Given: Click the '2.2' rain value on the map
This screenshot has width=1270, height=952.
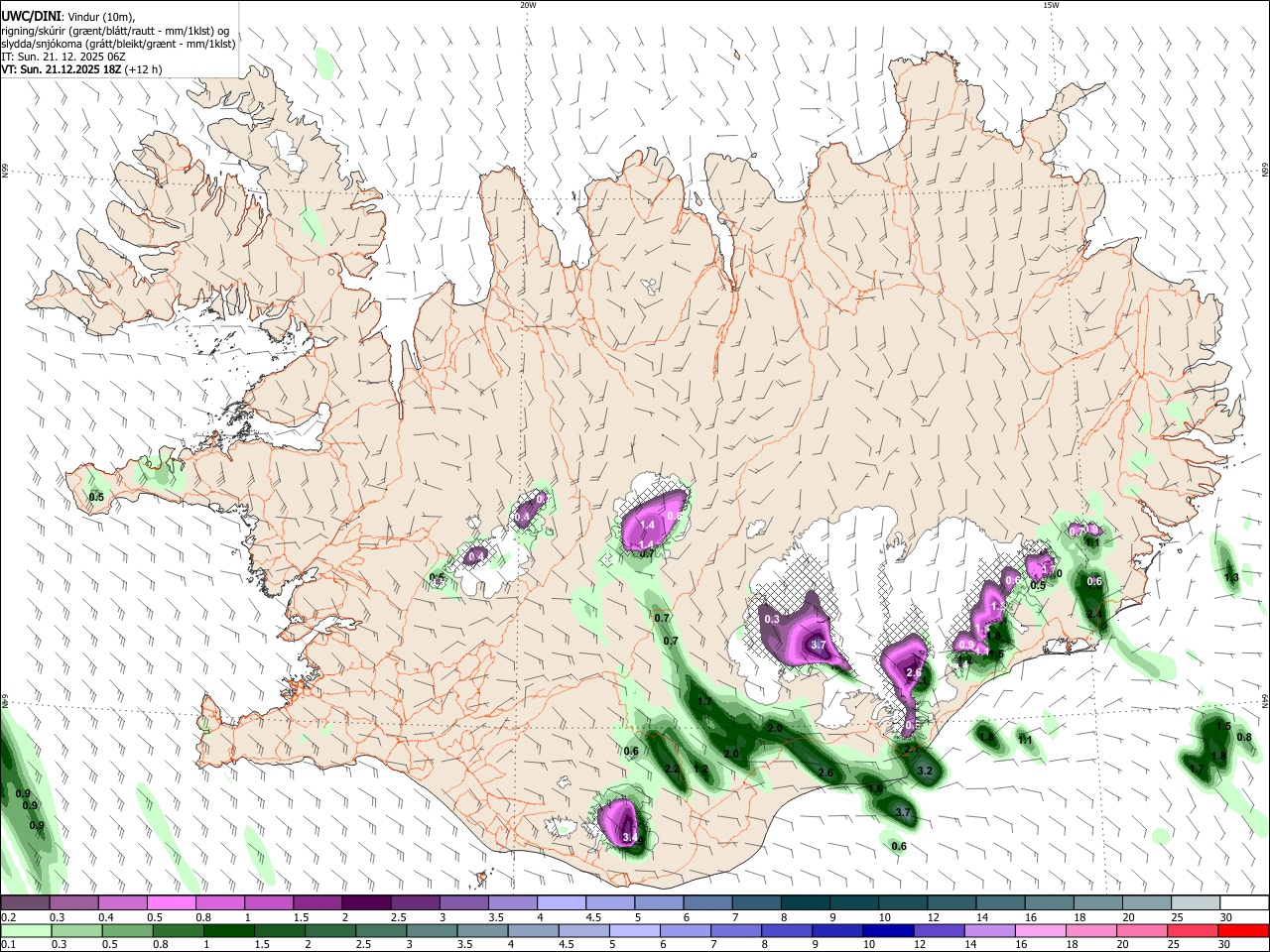Looking at the screenshot, I should 672,770.
